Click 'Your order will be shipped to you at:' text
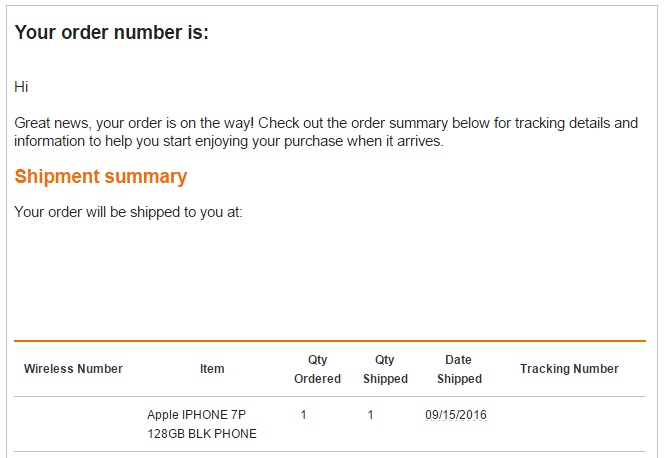The width and height of the screenshot is (665, 458). click(129, 212)
